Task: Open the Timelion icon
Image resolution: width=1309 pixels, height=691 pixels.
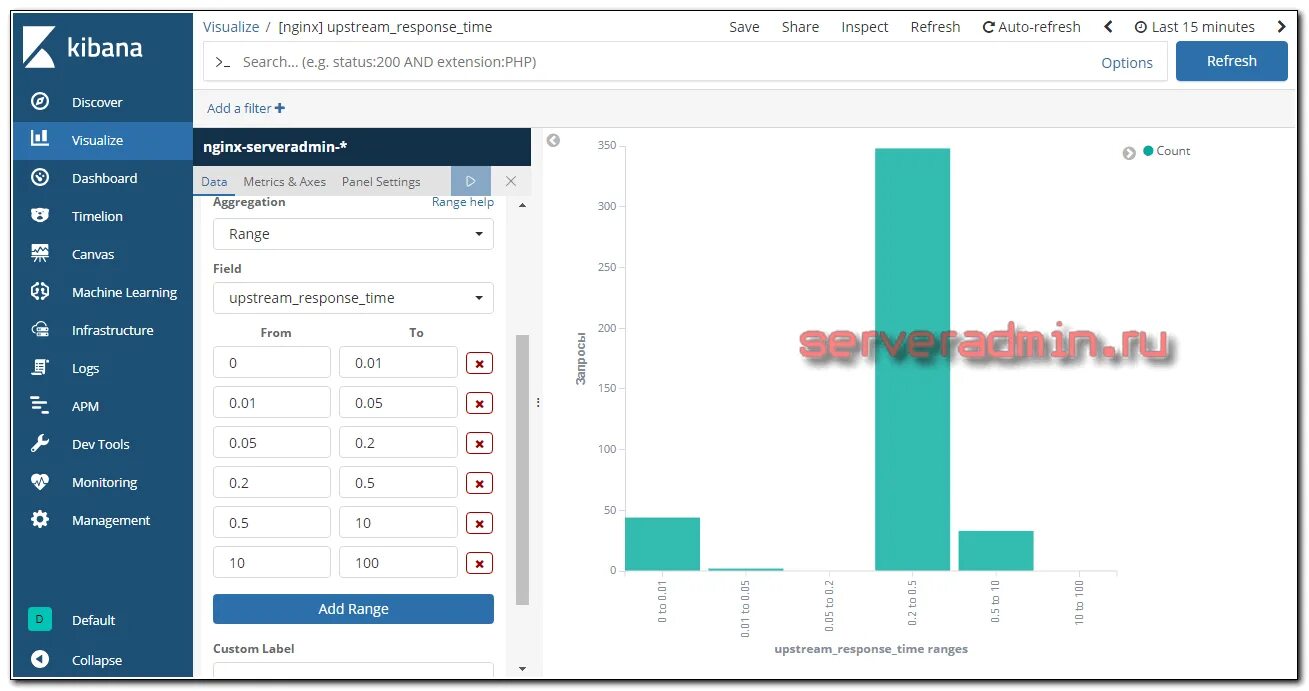Action: tap(40, 215)
